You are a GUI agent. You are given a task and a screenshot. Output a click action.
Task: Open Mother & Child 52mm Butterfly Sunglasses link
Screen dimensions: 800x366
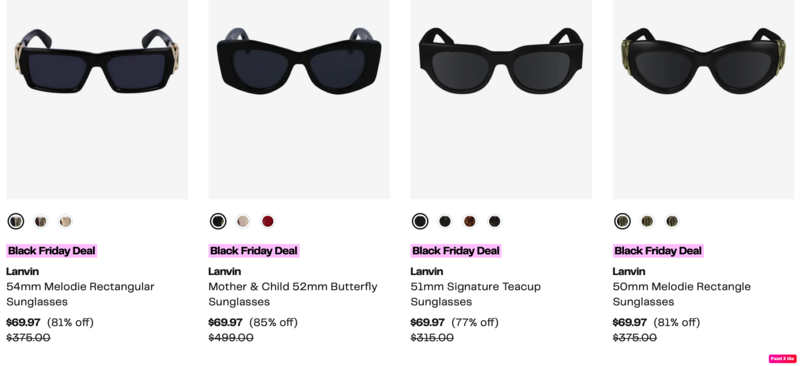coord(293,294)
